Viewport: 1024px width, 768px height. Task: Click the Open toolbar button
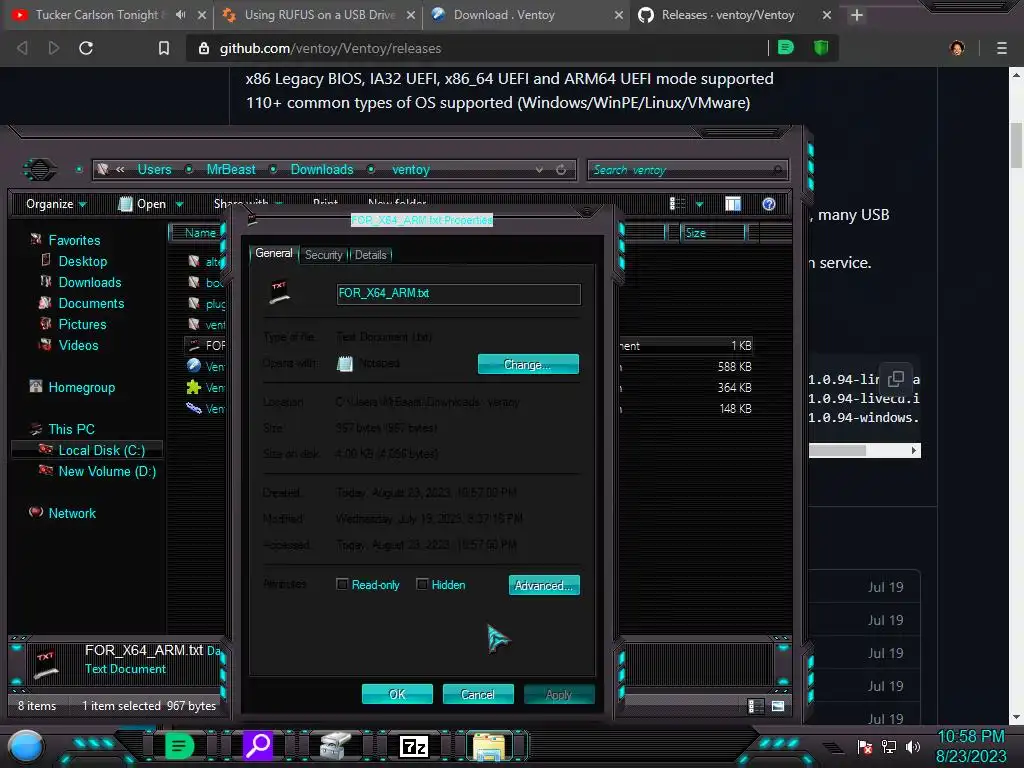142,204
